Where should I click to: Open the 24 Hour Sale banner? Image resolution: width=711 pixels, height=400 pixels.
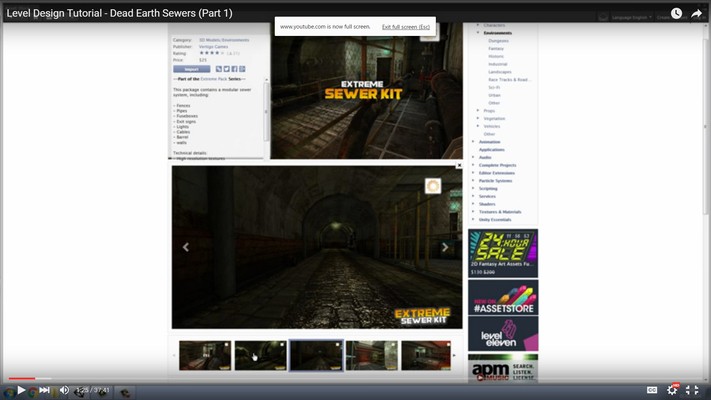tap(503, 254)
